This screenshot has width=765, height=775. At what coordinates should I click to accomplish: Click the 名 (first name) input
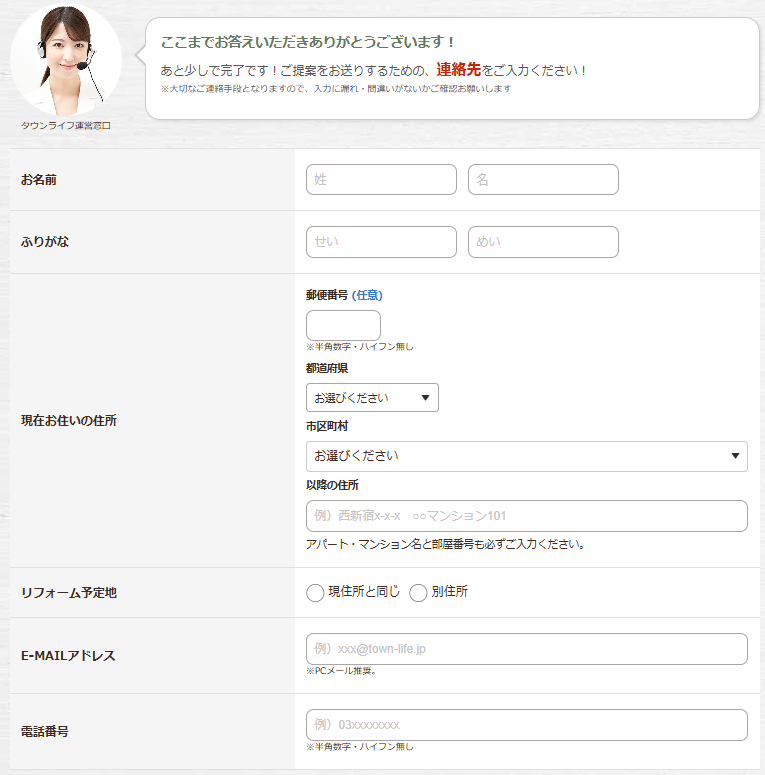pyautogui.click(x=543, y=180)
